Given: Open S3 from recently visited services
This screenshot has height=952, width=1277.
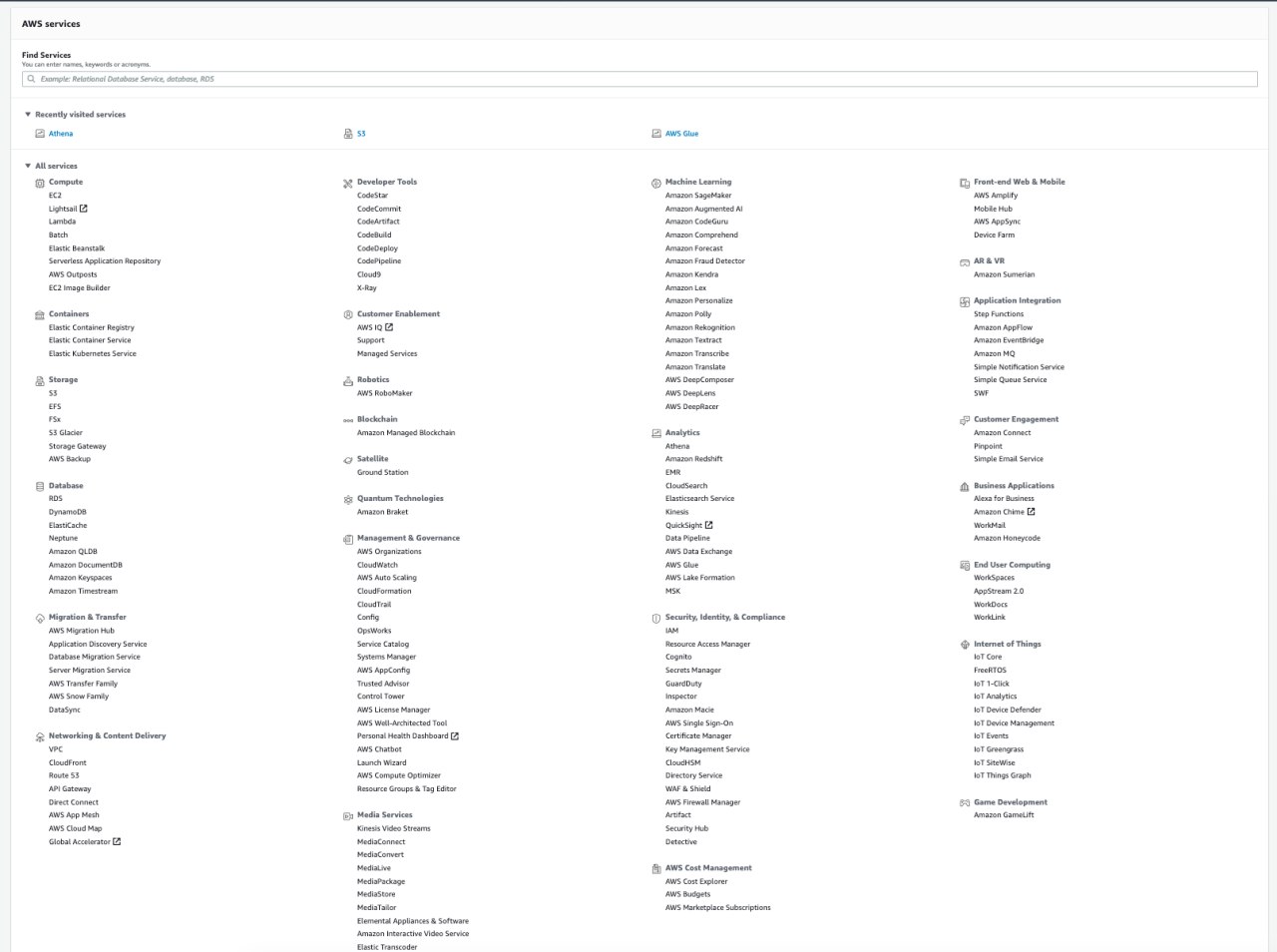Looking at the screenshot, I should [361, 134].
